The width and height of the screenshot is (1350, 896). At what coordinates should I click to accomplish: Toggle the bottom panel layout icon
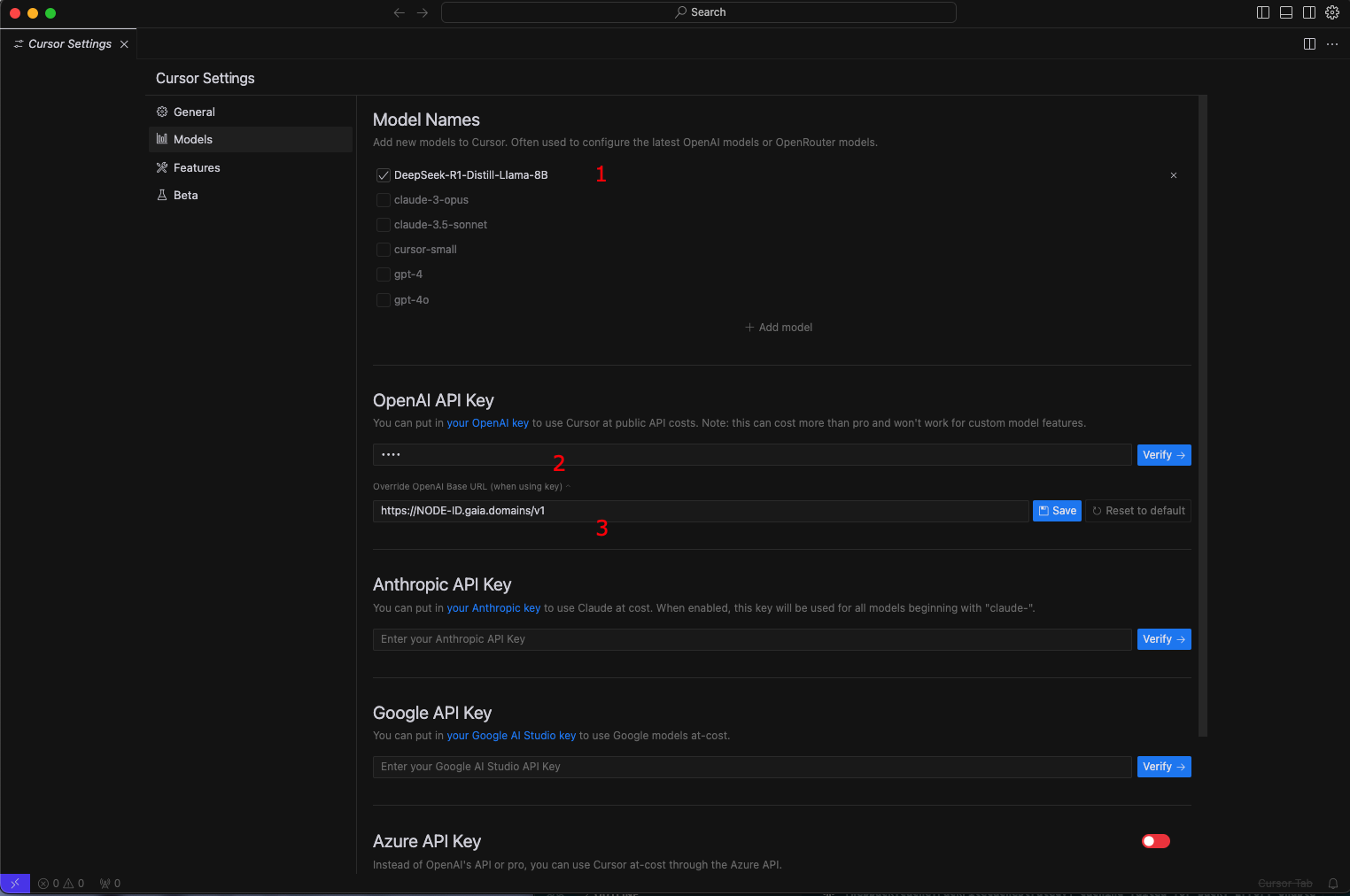tap(1286, 12)
